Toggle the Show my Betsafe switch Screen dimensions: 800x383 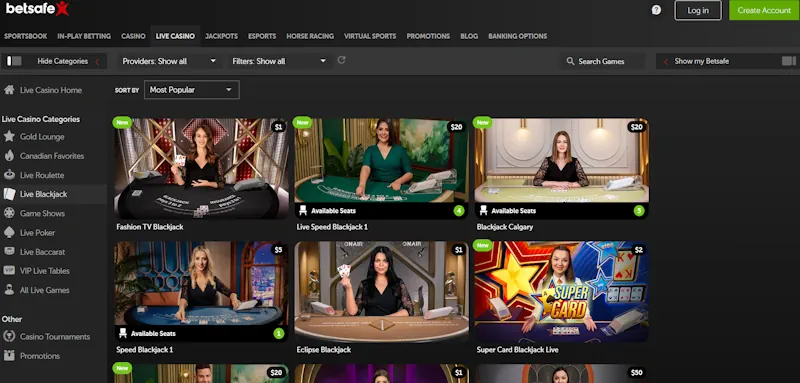click(x=789, y=61)
